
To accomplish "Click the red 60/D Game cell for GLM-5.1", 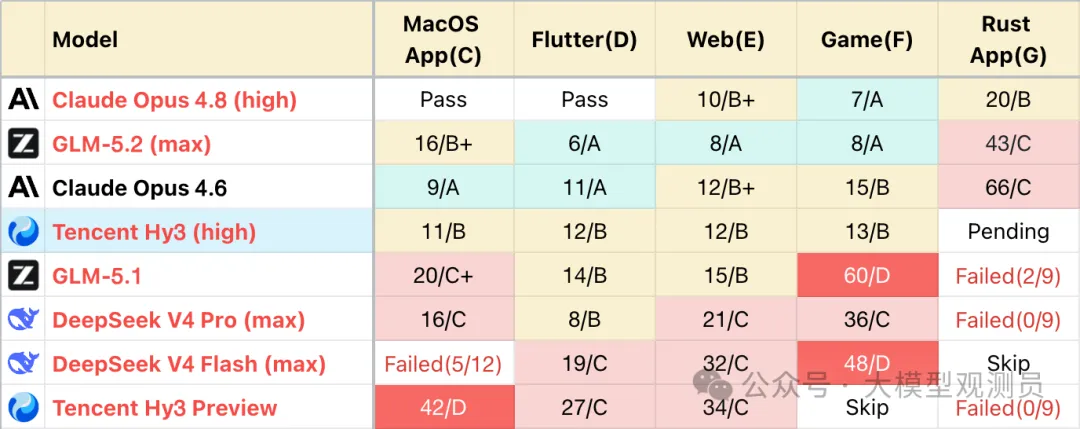I will point(866,275).
